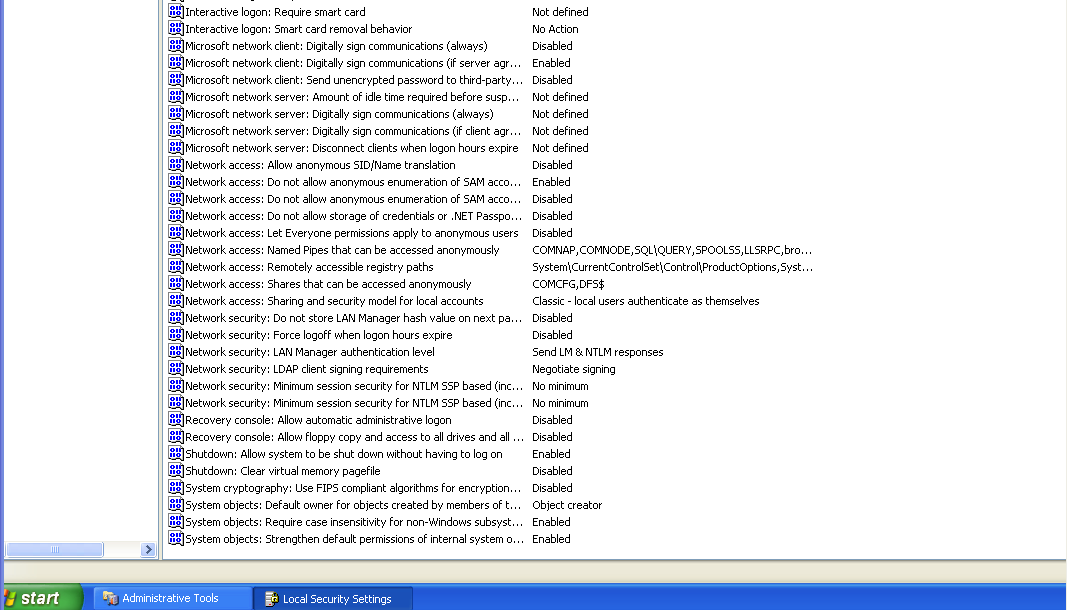1067x610 pixels.
Task: Click icon for Microsoft network client: Digitally sign communications (always)
Action: click(176, 46)
